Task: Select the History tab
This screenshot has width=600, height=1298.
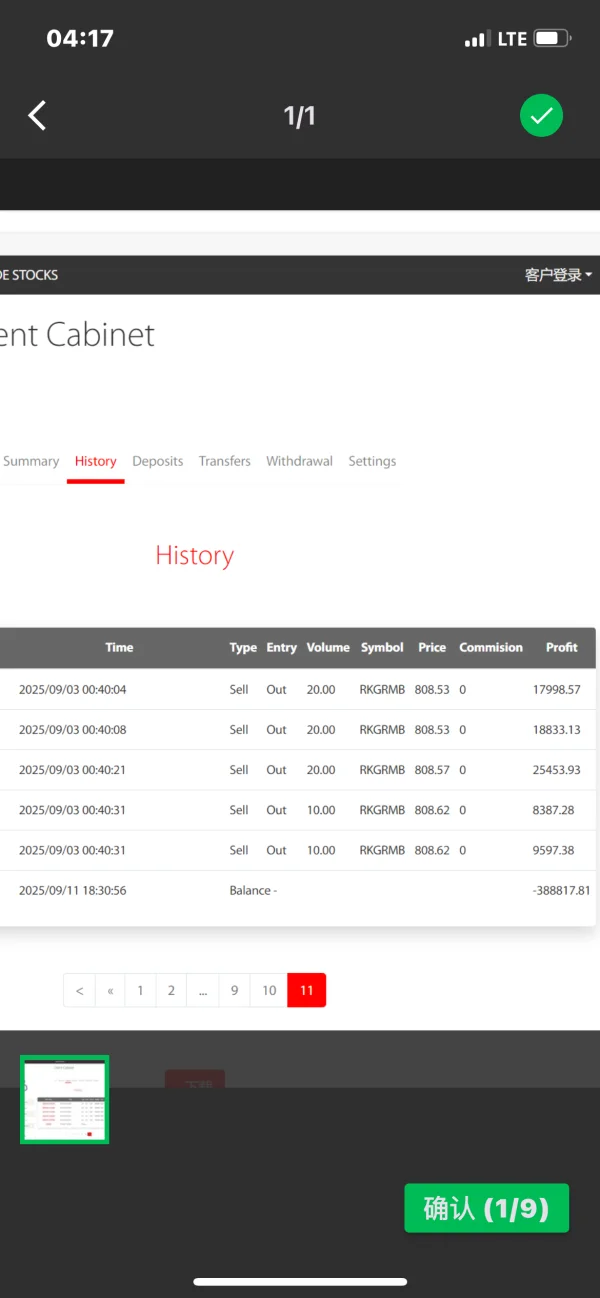Action: coord(96,461)
